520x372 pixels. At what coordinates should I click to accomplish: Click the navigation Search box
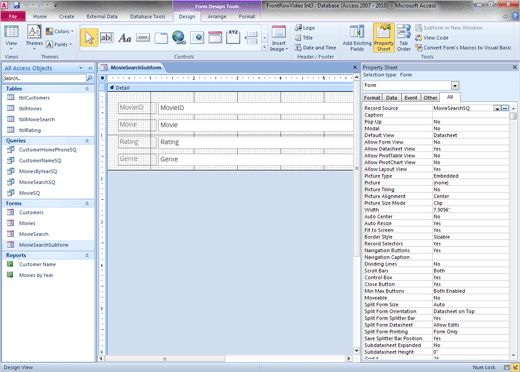point(44,78)
